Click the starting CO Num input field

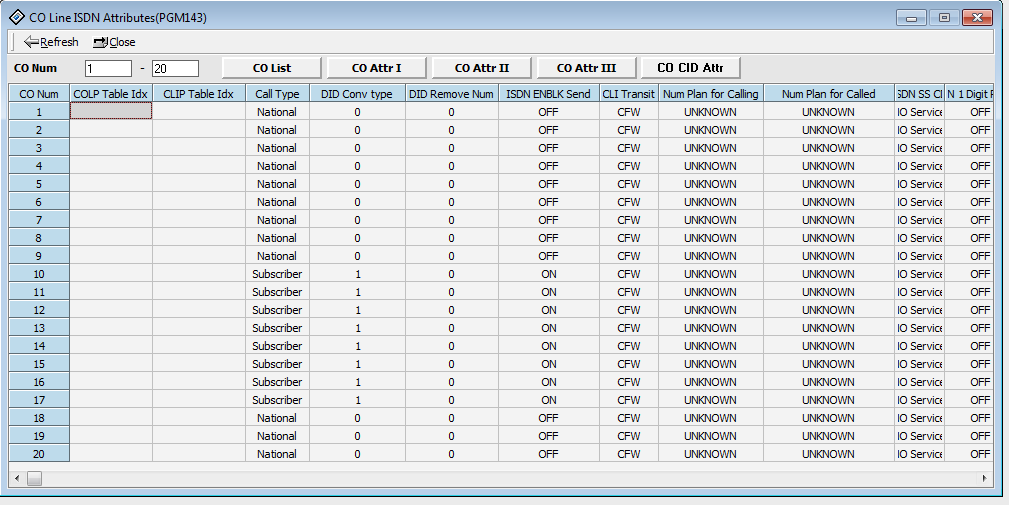click(108, 68)
